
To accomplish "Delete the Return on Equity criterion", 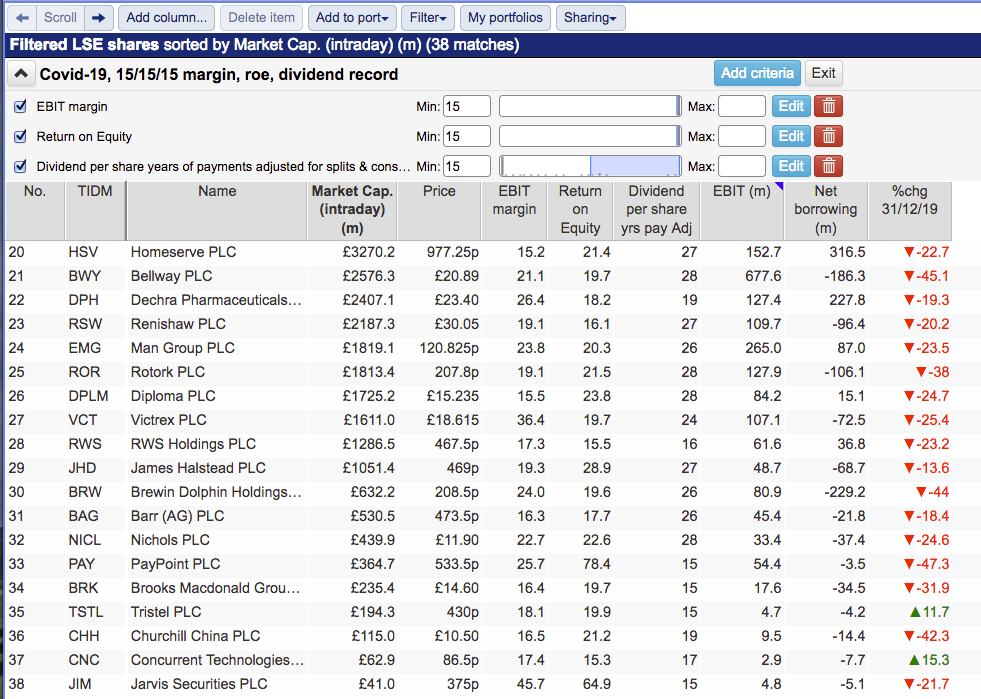I will pos(828,136).
